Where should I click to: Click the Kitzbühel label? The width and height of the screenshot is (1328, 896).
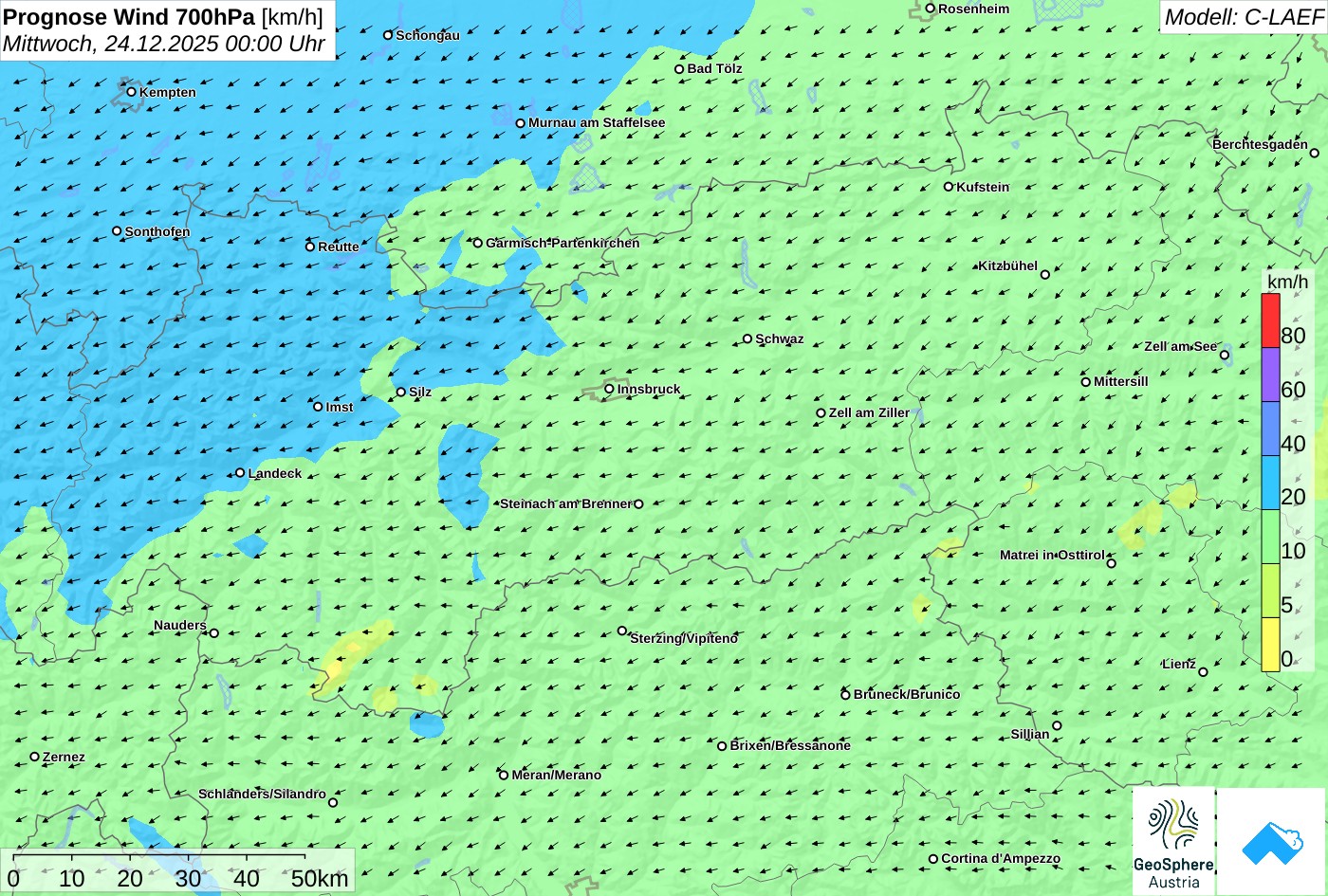click(x=1008, y=265)
